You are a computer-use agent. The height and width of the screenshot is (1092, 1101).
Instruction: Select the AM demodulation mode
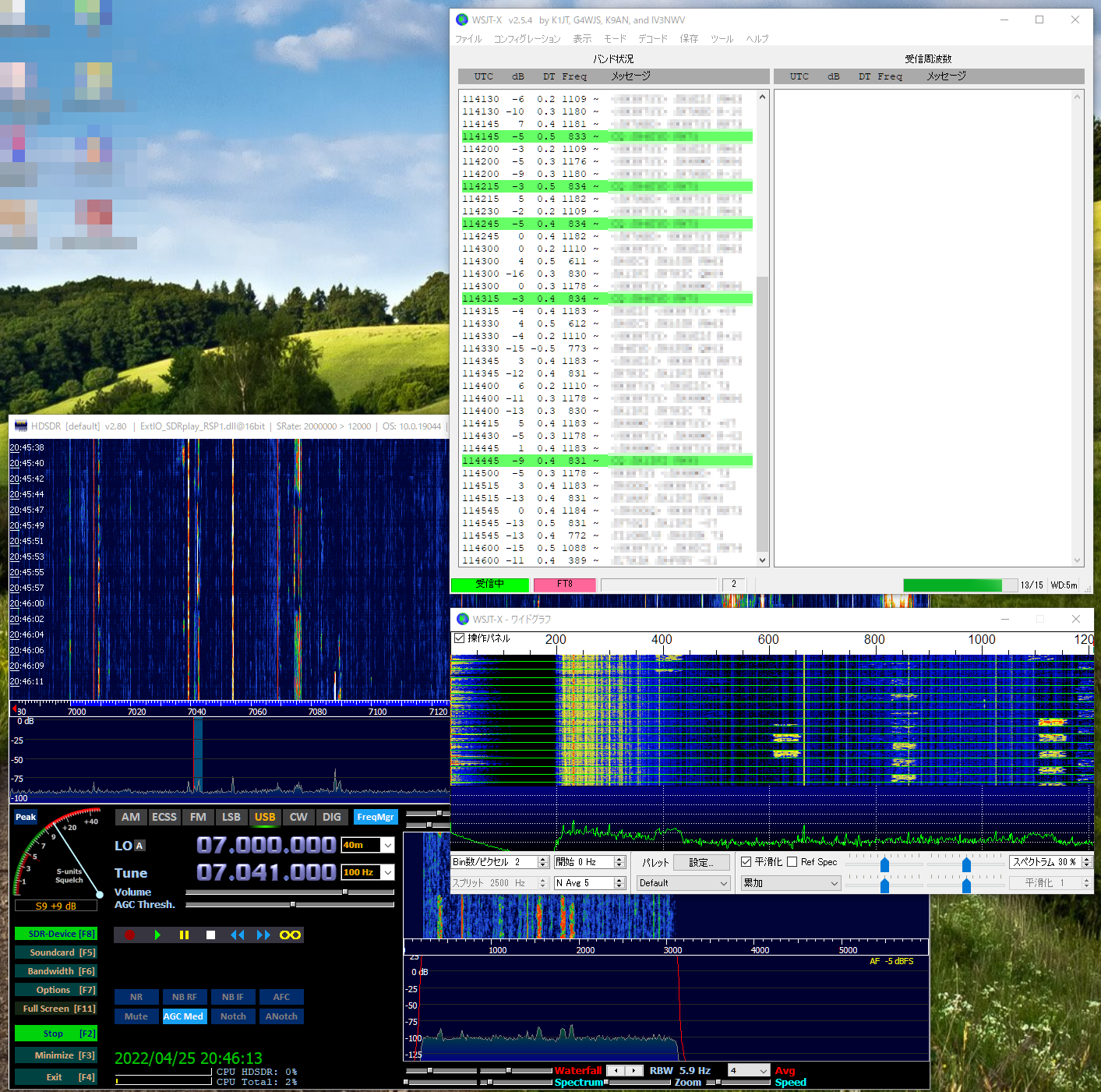(x=131, y=817)
